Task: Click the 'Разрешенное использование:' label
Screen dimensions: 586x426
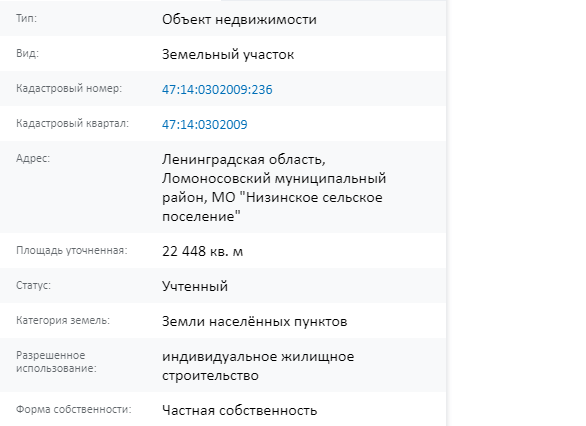Action: (x=56, y=362)
